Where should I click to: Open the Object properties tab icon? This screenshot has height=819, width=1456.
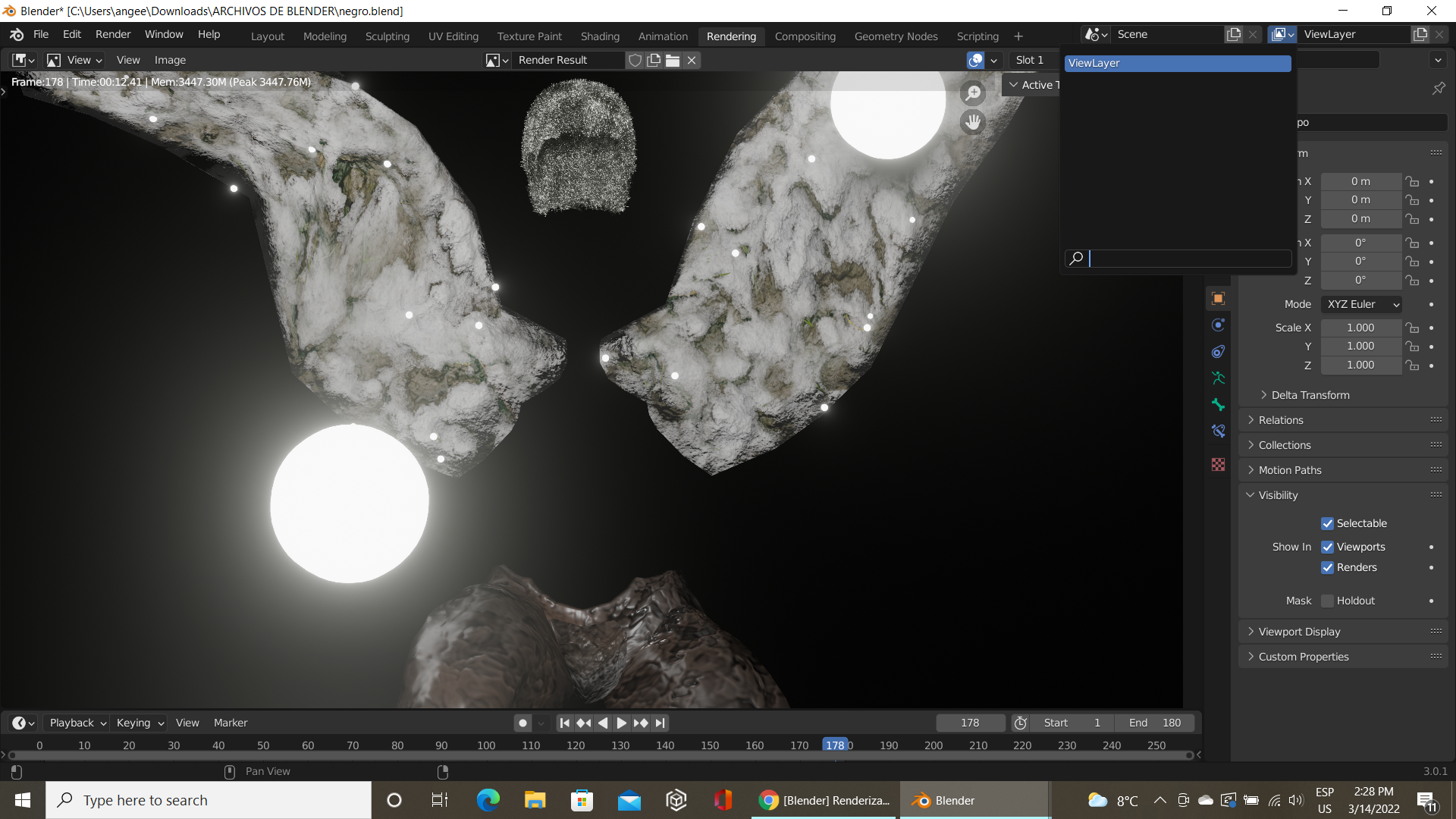[1218, 299]
